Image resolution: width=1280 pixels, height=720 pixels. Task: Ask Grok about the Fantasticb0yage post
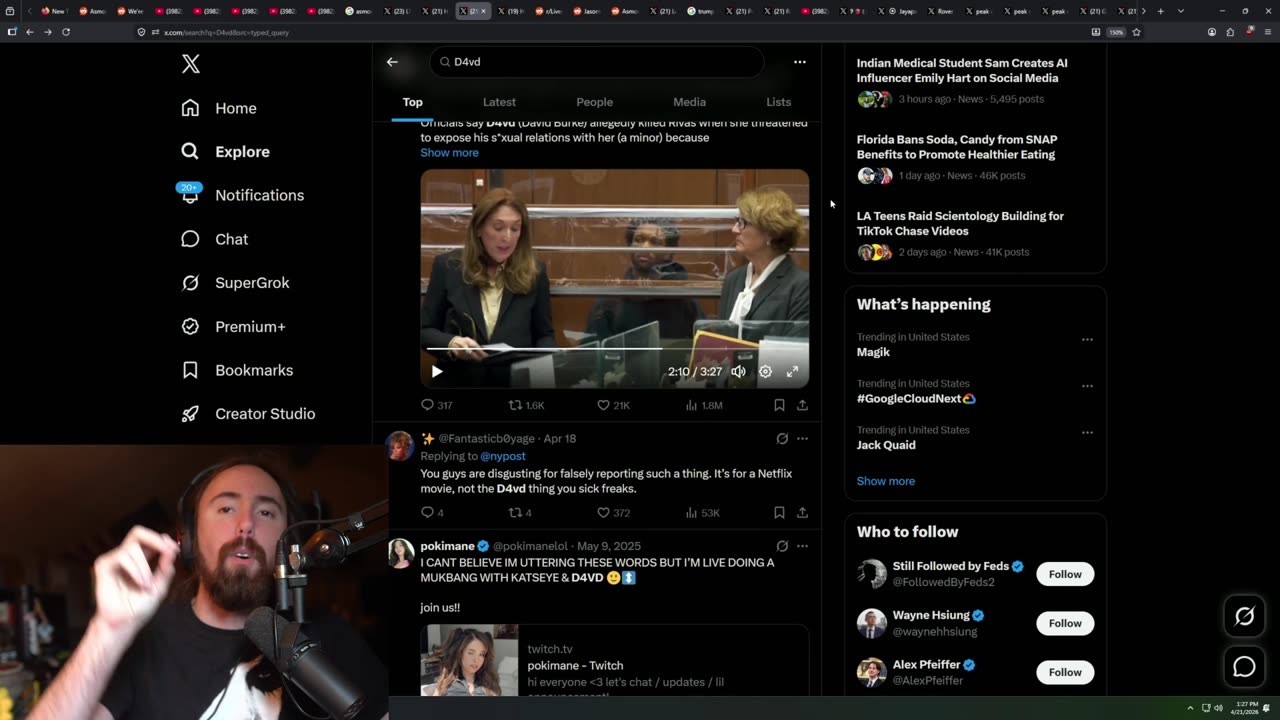pyautogui.click(x=782, y=438)
